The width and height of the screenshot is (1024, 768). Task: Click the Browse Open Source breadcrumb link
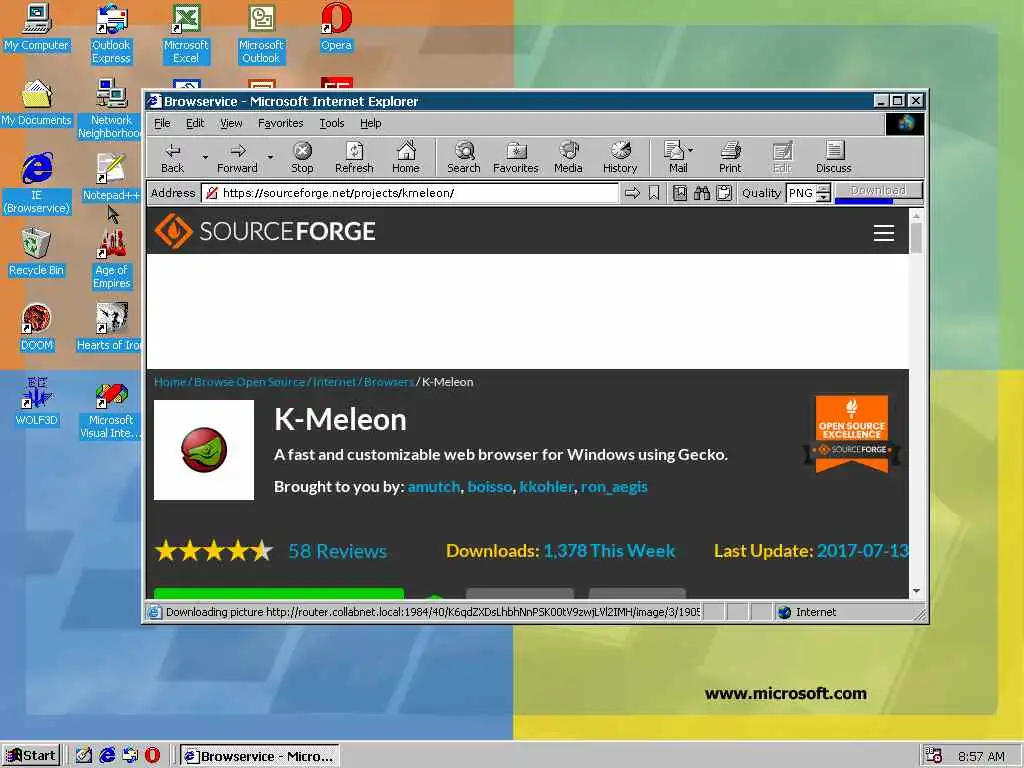coord(249,382)
